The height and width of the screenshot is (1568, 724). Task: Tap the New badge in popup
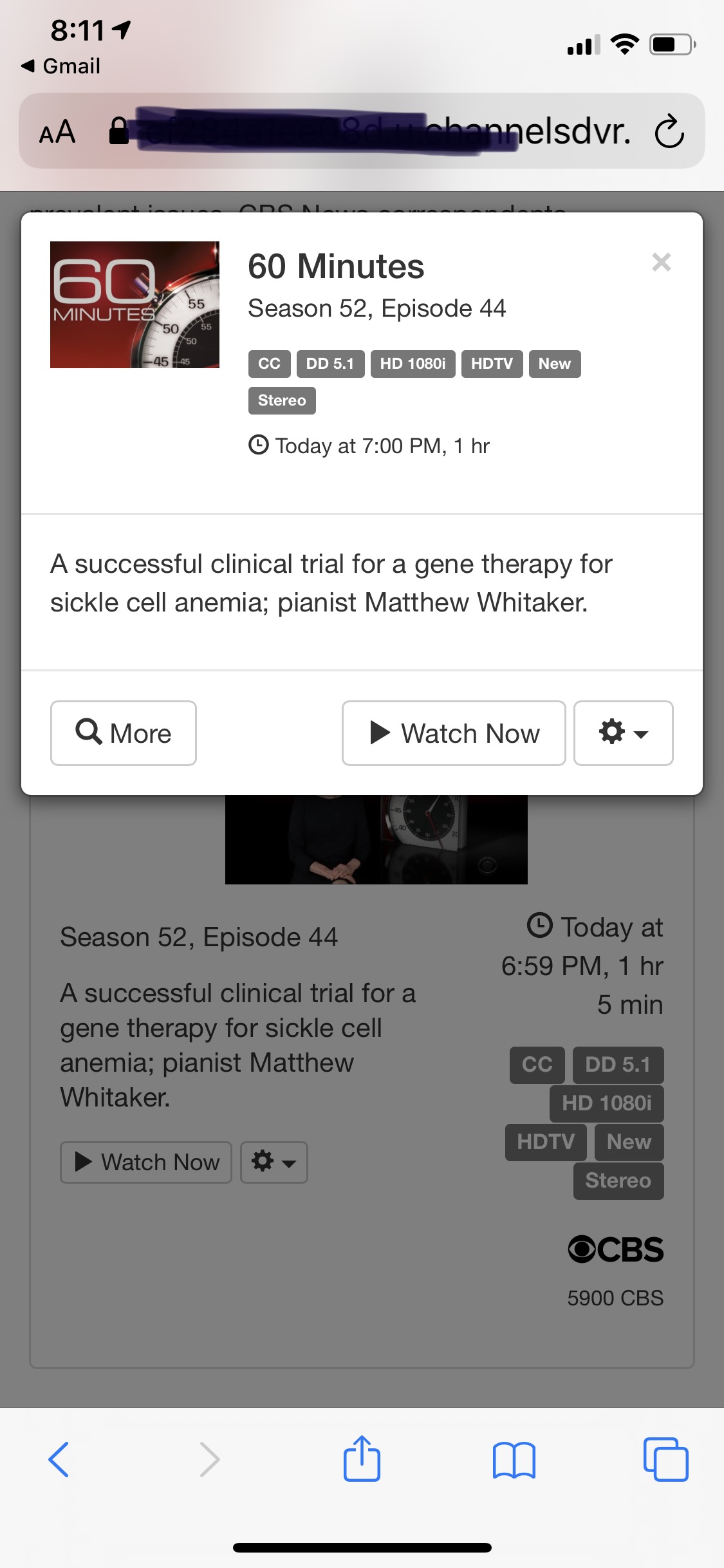(x=554, y=364)
